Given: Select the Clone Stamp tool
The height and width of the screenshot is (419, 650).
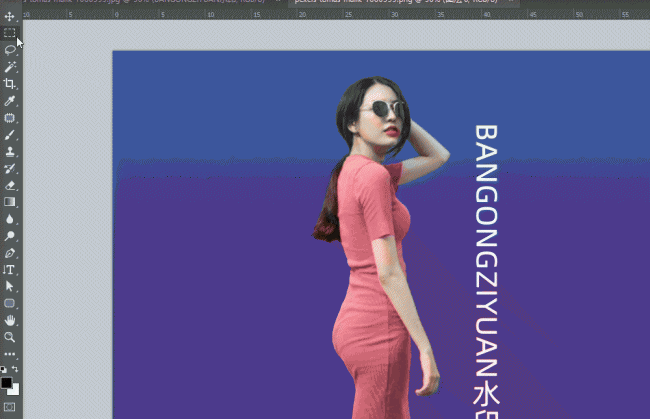Looking at the screenshot, I should [x=10, y=152].
